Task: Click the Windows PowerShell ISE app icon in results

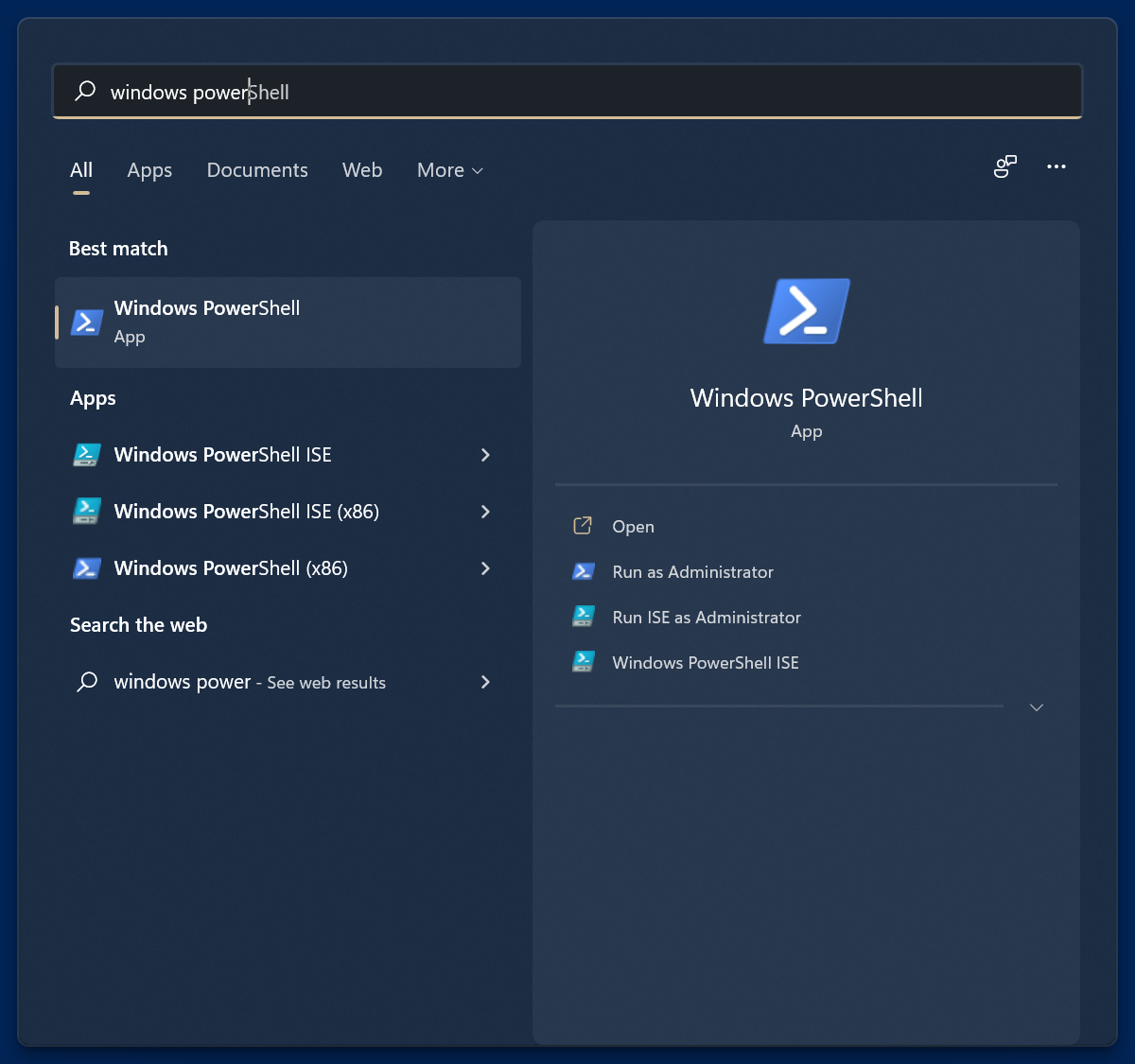Action: point(87,455)
